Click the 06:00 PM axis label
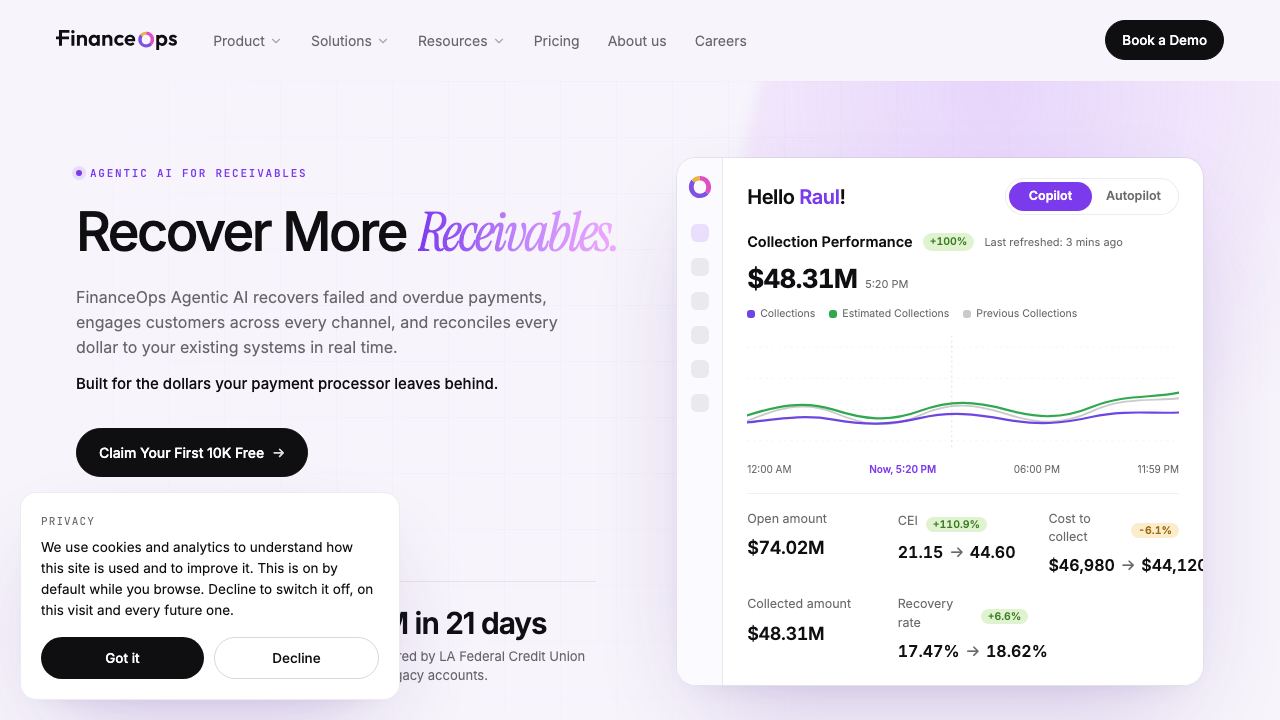Screen dimensions: 1280x720 (1037, 469)
